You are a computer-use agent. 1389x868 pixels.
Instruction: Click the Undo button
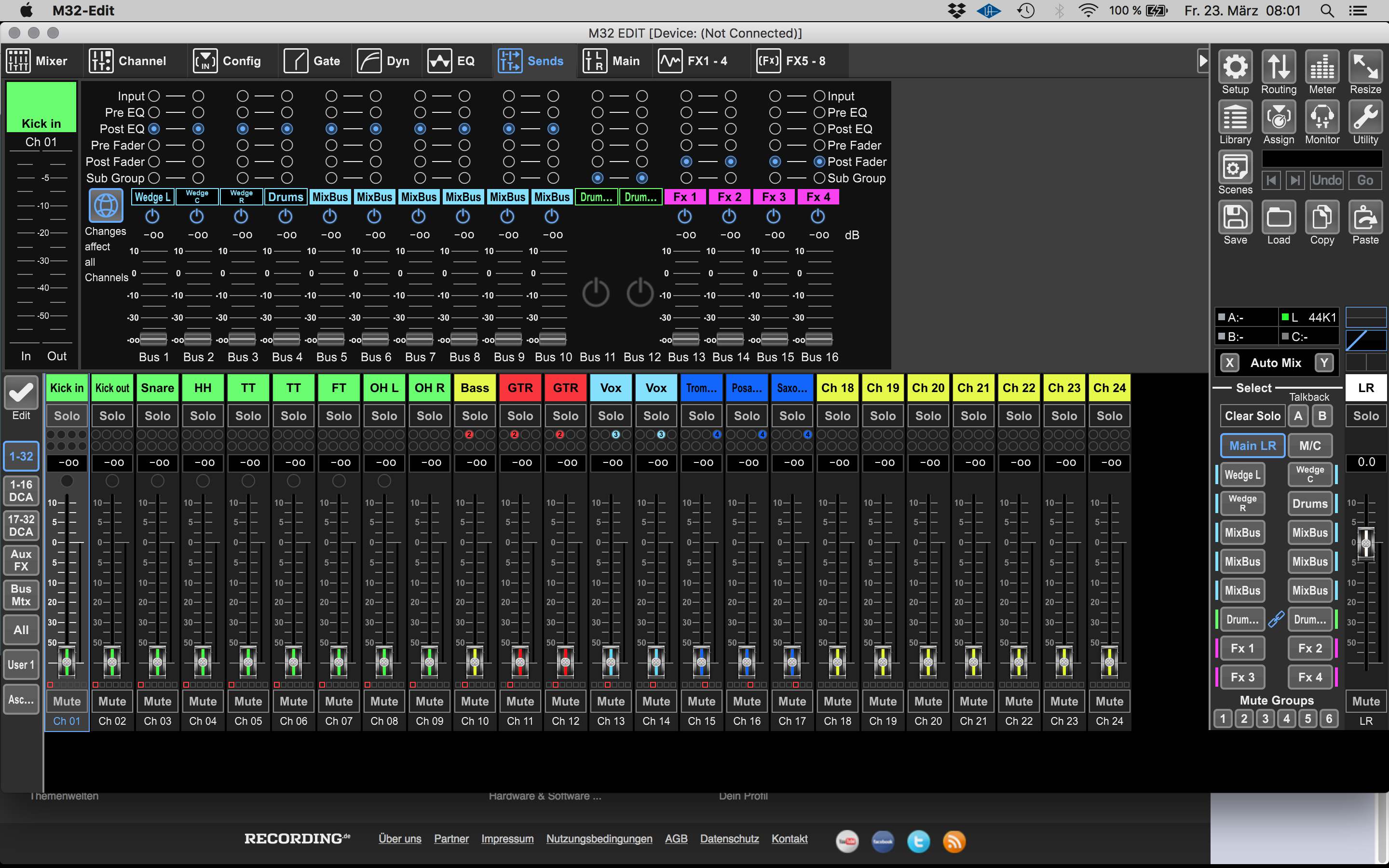1326,180
